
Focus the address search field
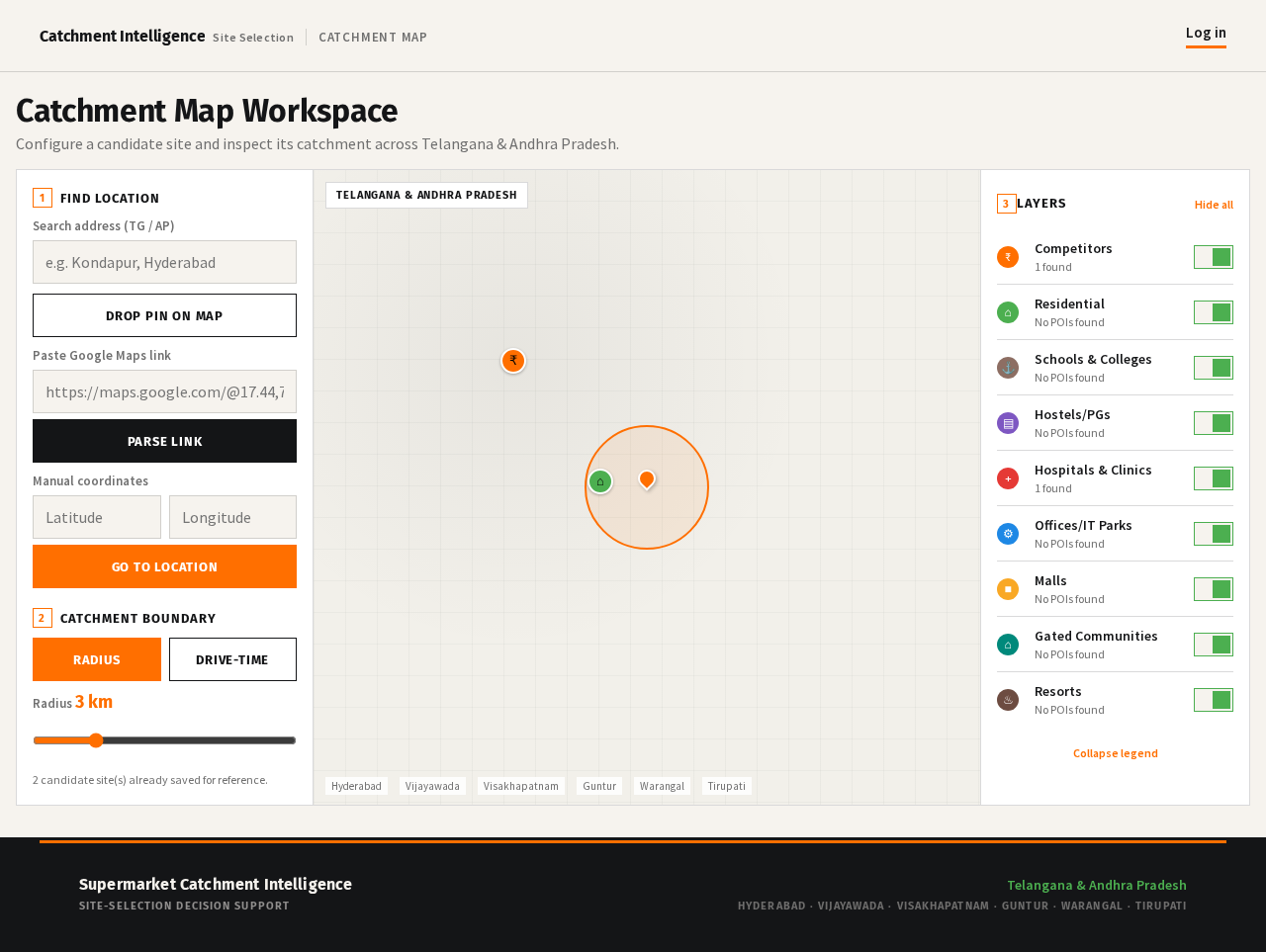pos(164,262)
